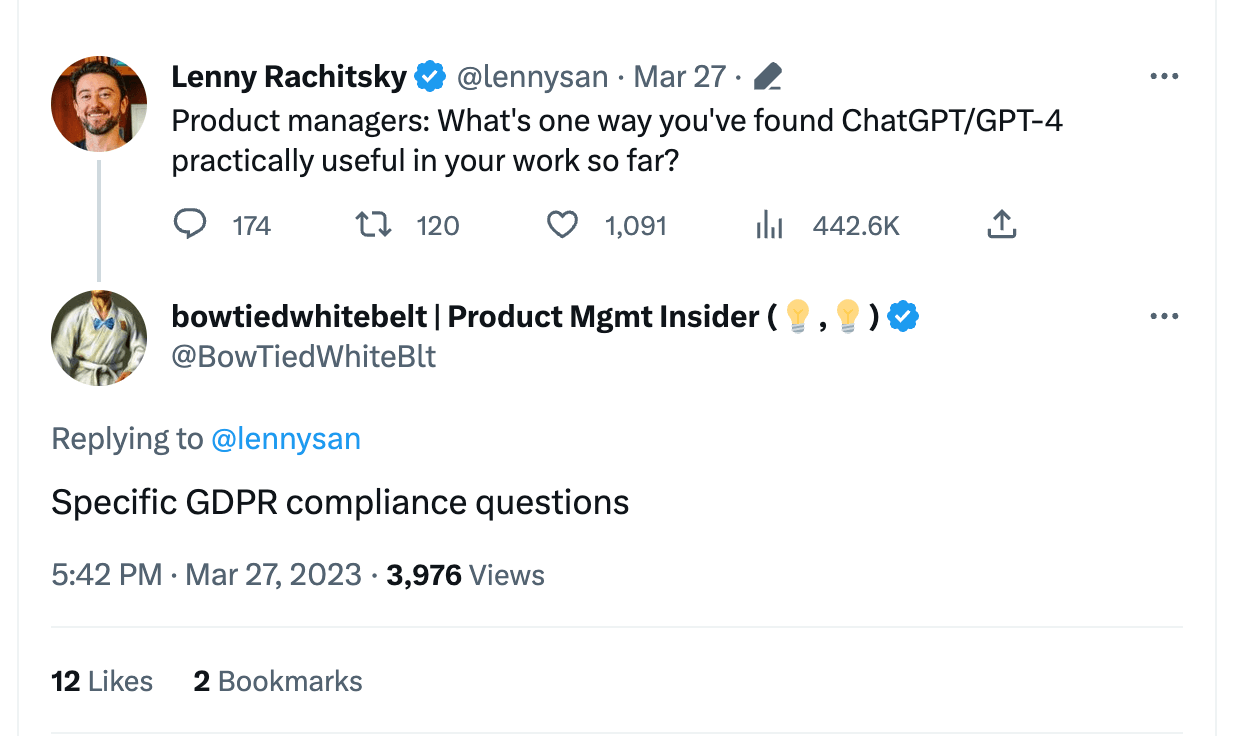Viewport: 1234px width, 736px height.
Task: Open Lenny Rachitsky's profile picture
Action: click(99, 104)
